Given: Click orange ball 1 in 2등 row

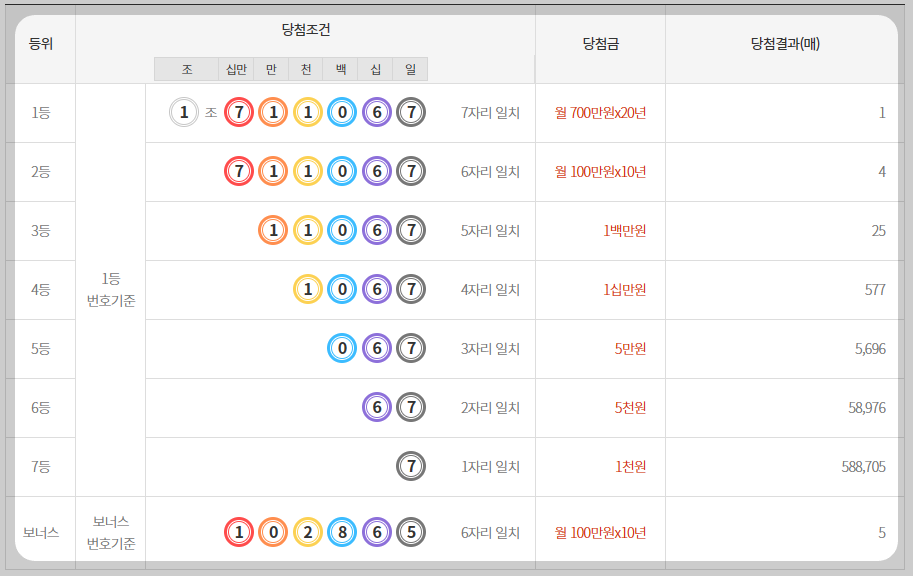Looking at the screenshot, I should 273,171.
